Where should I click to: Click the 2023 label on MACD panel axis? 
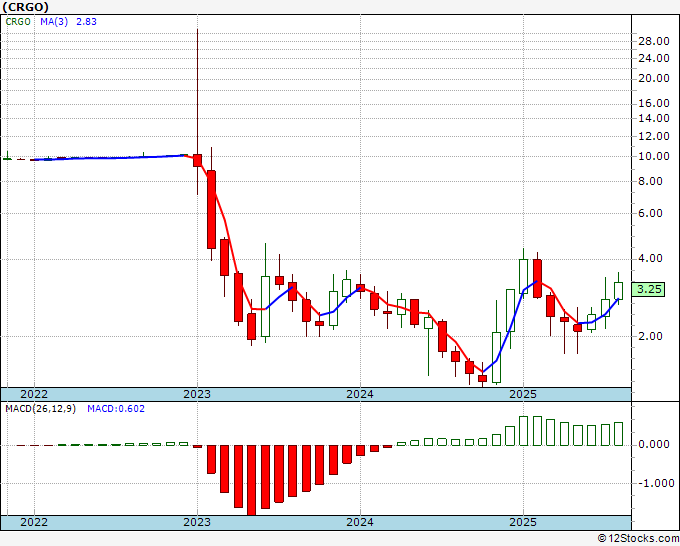click(x=197, y=522)
